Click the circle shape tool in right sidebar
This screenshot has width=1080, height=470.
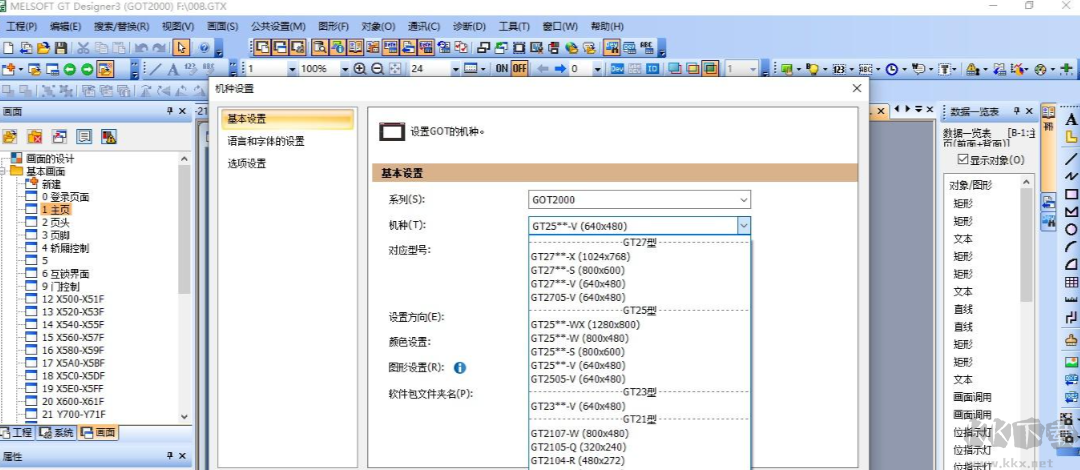click(x=1071, y=229)
